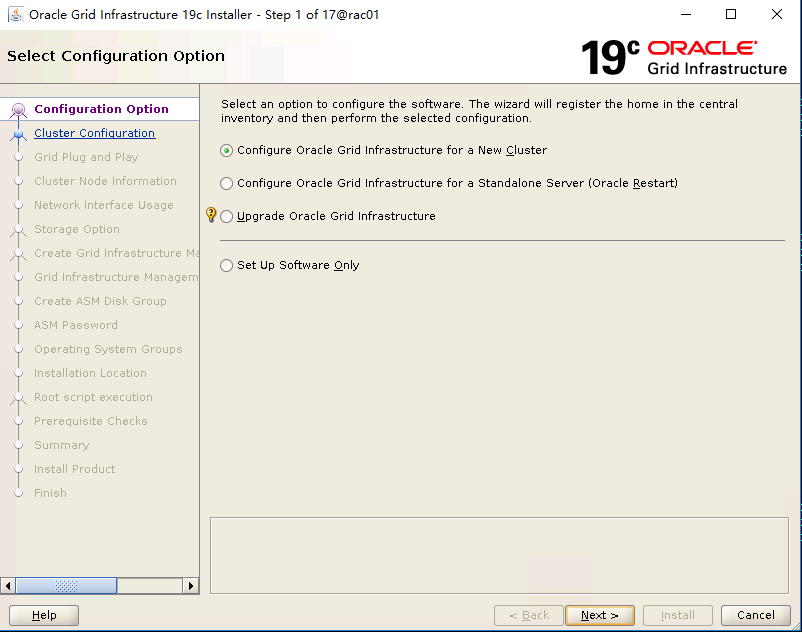Maximize the installer window
The image size is (802, 632).
pos(731,14)
